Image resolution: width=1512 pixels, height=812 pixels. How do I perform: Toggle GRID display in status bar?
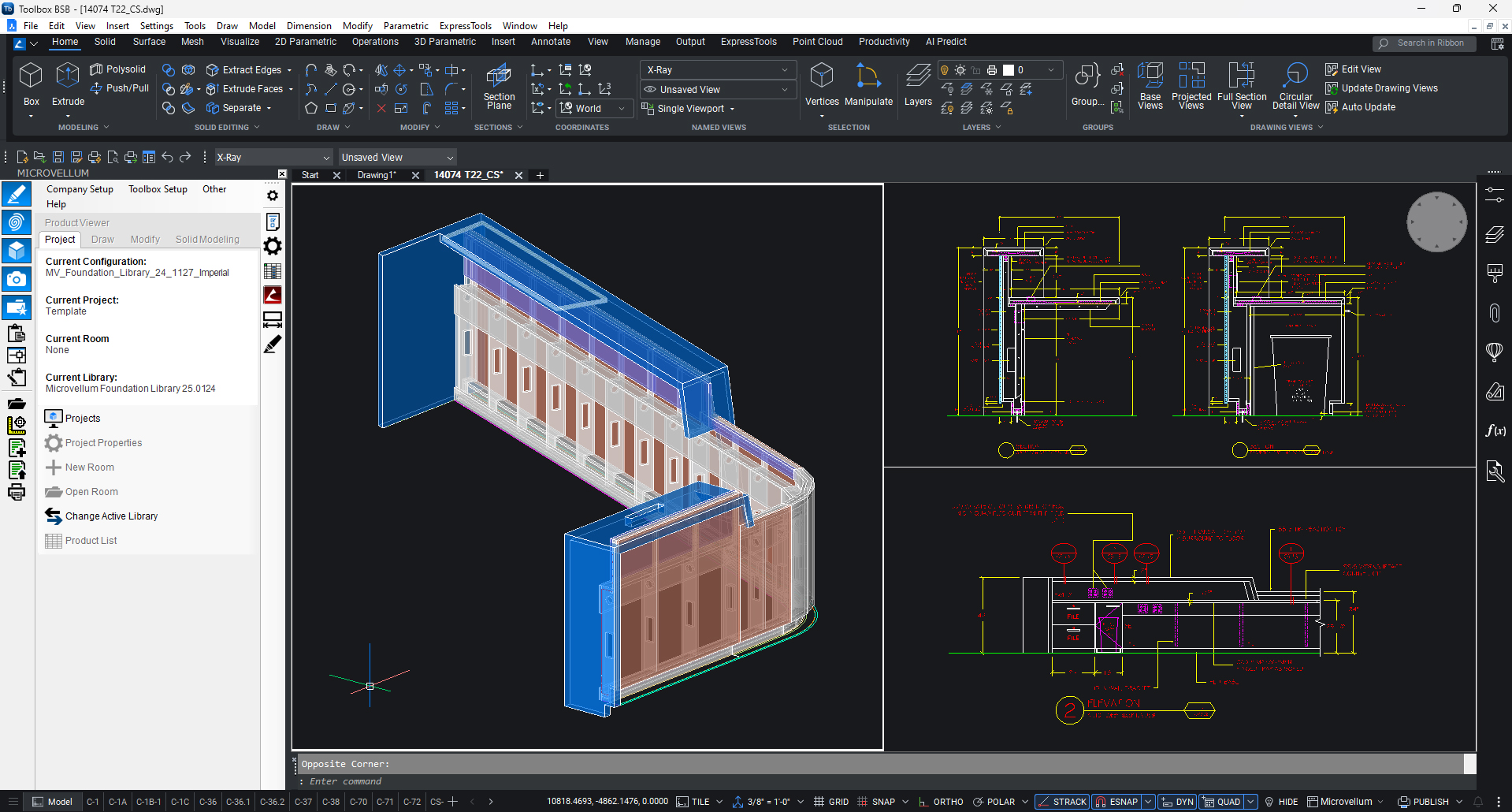tap(831, 802)
